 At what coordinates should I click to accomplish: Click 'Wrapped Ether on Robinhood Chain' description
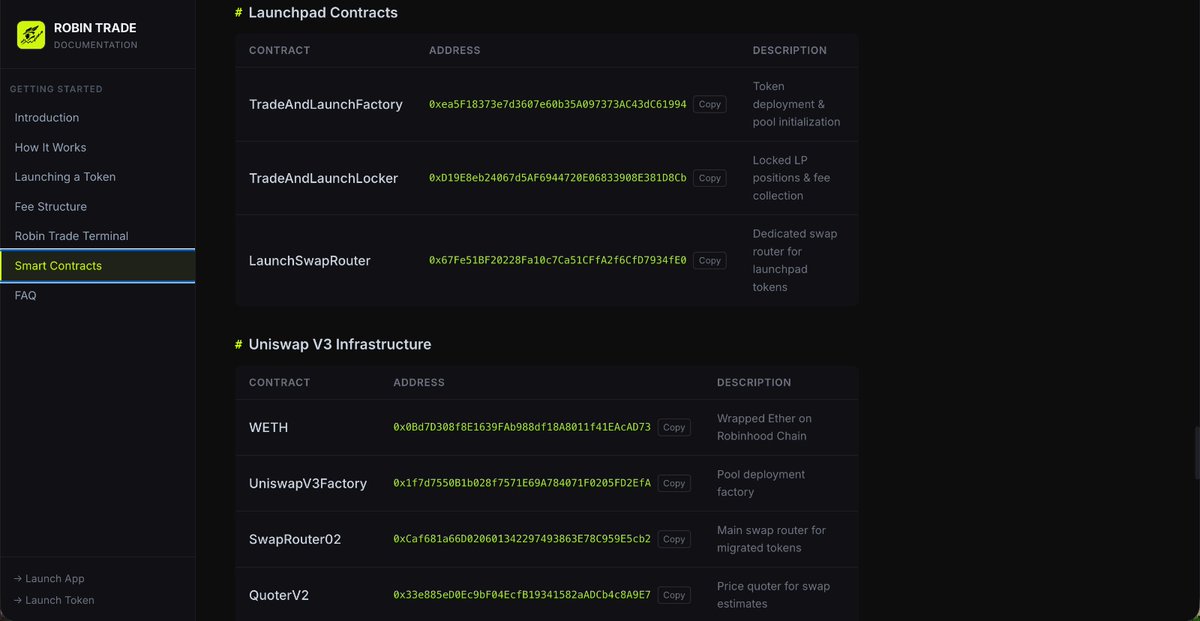[x=765, y=427]
